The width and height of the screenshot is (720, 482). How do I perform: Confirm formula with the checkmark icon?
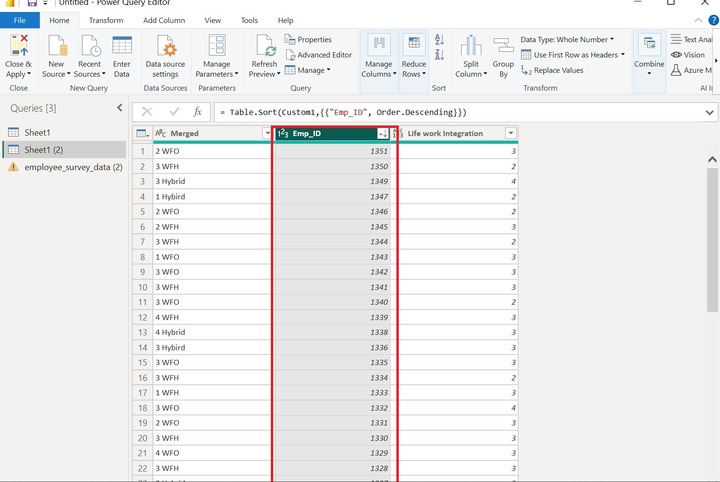point(174,112)
